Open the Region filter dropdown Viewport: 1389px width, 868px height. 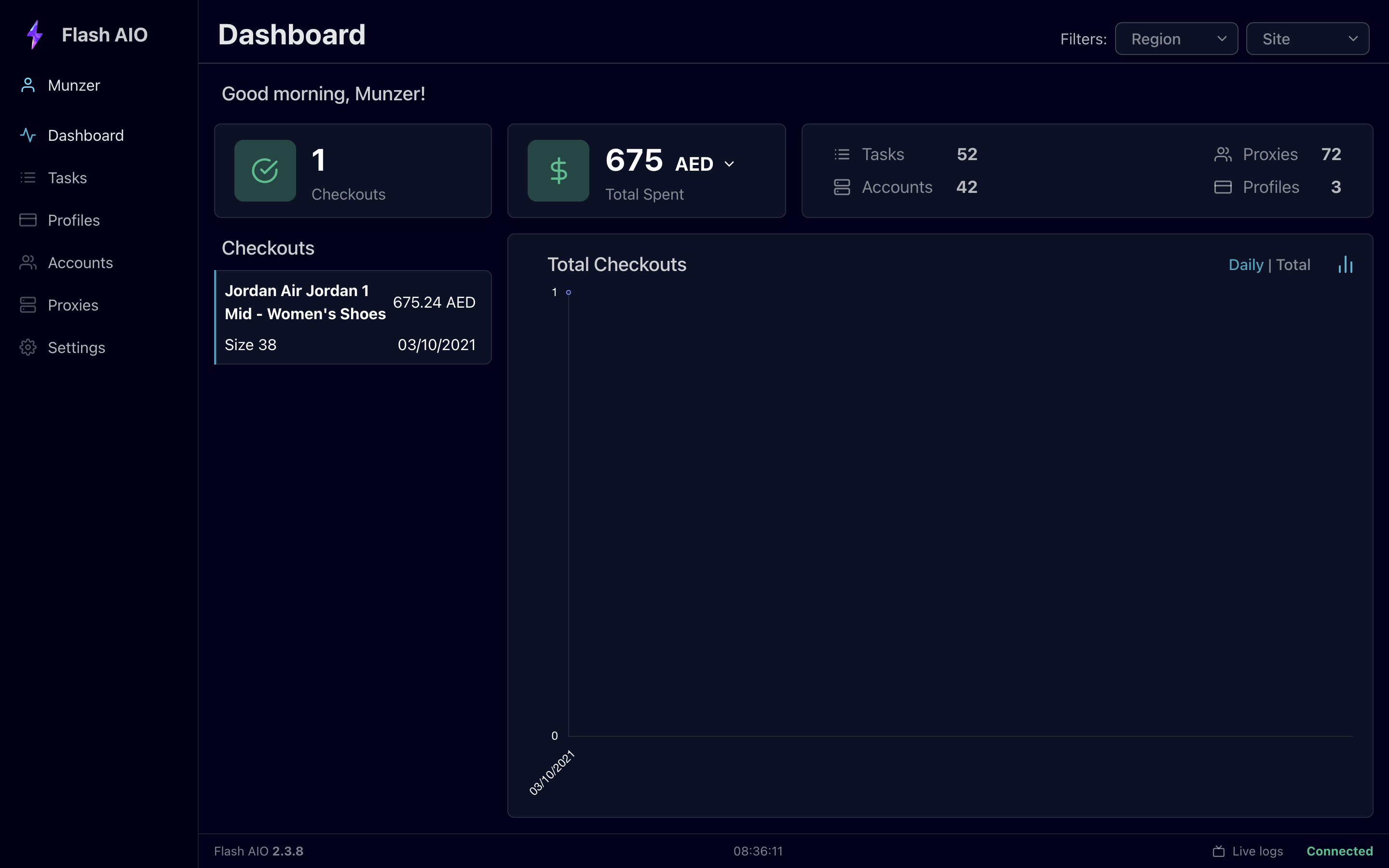1176,39
